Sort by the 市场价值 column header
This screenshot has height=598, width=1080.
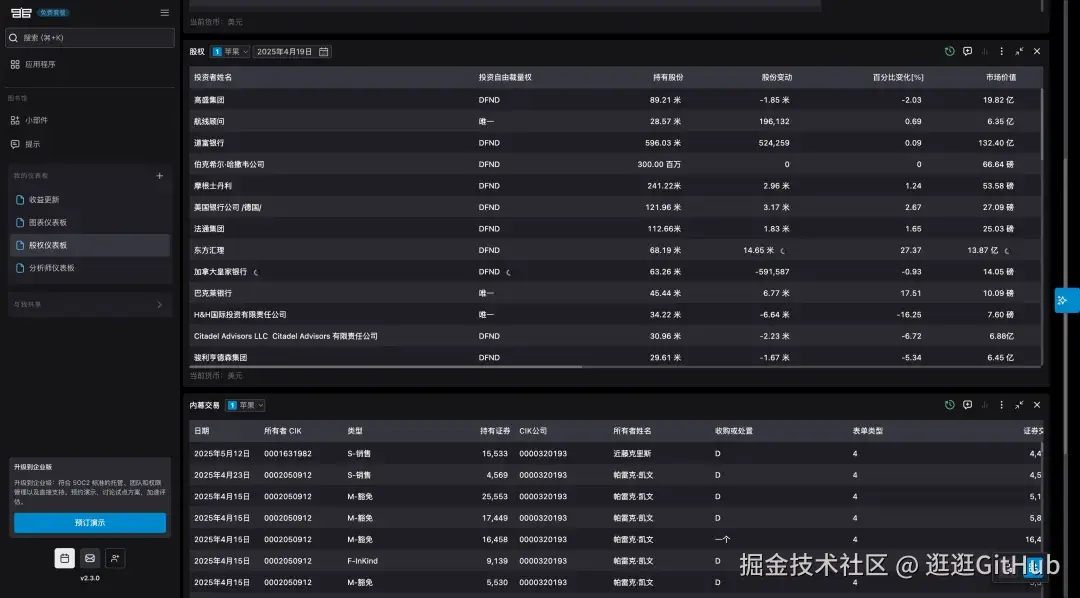1001,77
